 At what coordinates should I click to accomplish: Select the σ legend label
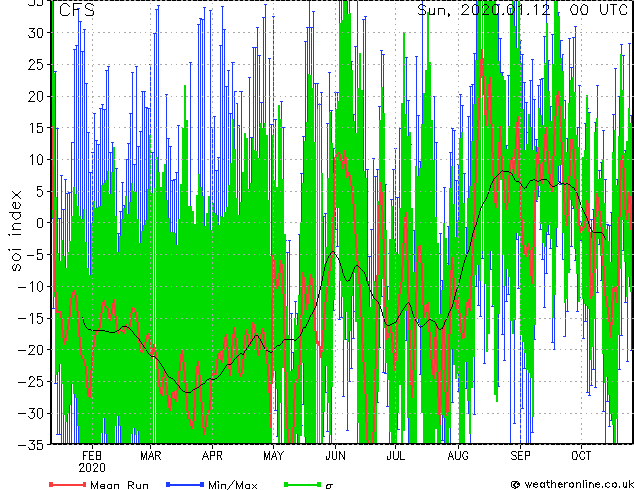pos(329,486)
